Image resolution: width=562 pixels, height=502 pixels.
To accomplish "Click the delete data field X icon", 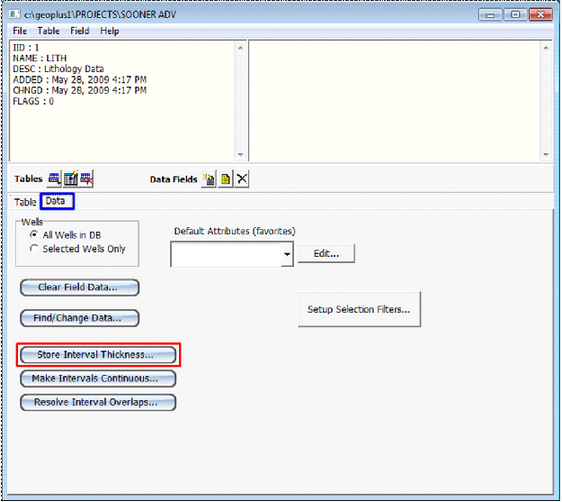I will tap(242, 179).
